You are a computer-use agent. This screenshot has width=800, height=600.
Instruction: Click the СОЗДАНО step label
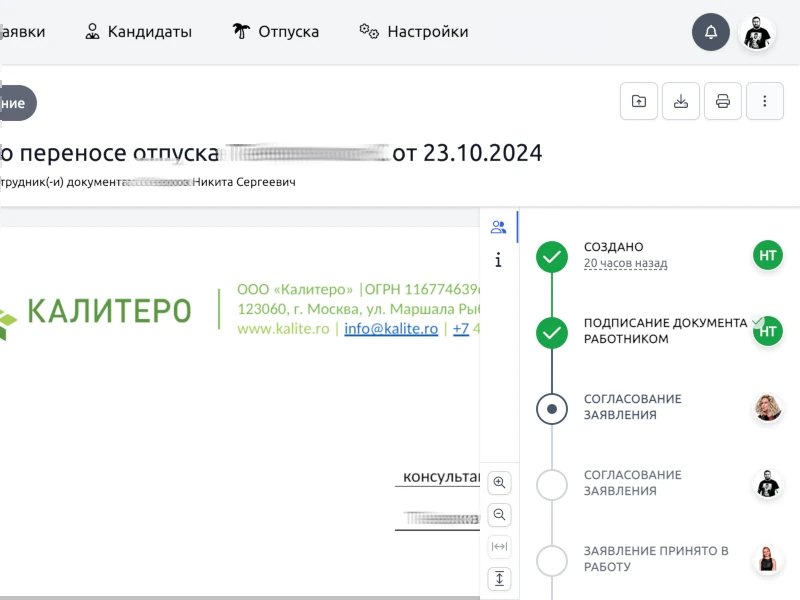613,246
